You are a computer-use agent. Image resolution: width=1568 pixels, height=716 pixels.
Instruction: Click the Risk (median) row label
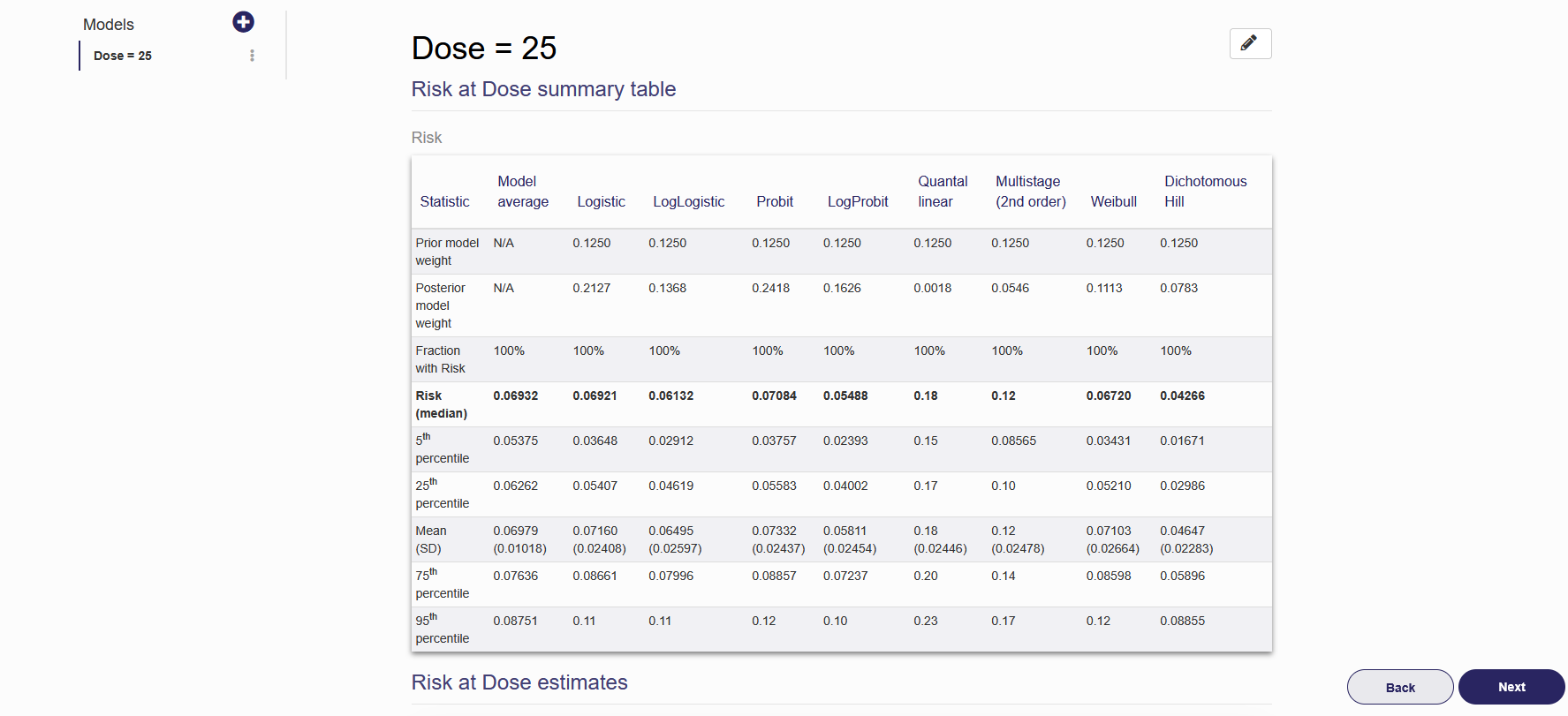click(x=441, y=404)
